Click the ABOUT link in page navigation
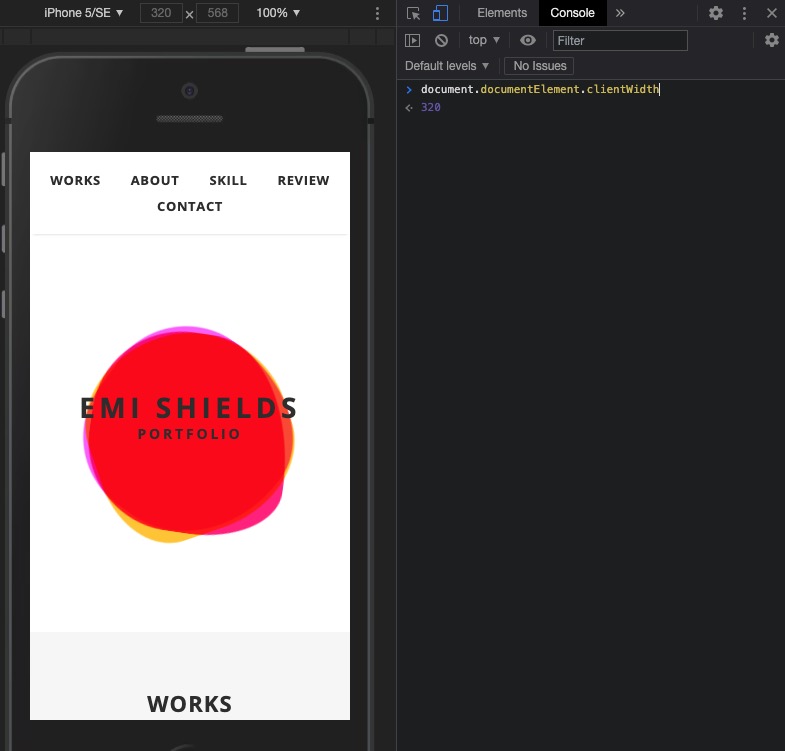Image resolution: width=785 pixels, height=751 pixels. [x=155, y=181]
